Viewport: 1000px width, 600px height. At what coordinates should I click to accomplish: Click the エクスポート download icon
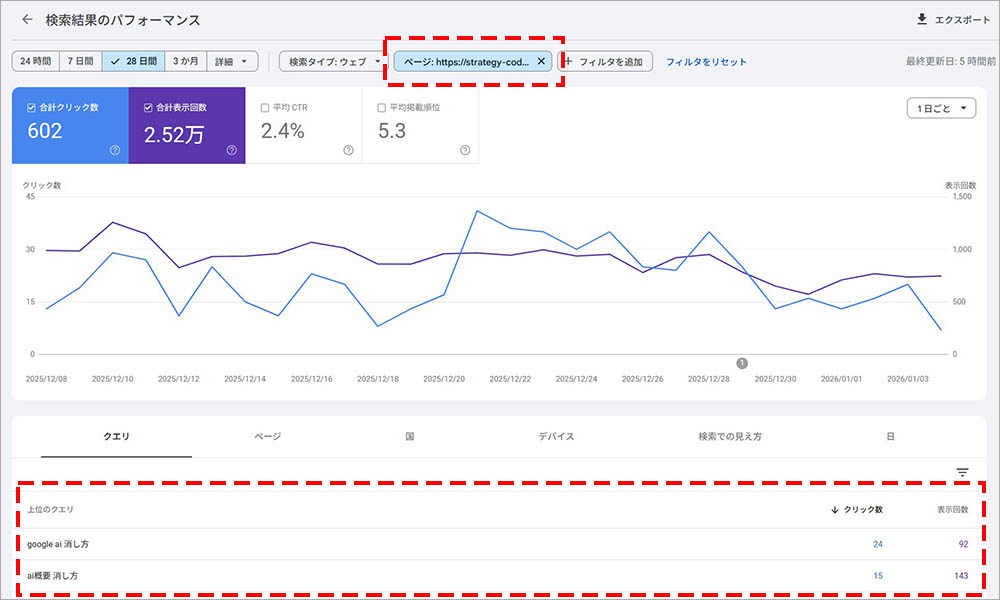[921, 20]
